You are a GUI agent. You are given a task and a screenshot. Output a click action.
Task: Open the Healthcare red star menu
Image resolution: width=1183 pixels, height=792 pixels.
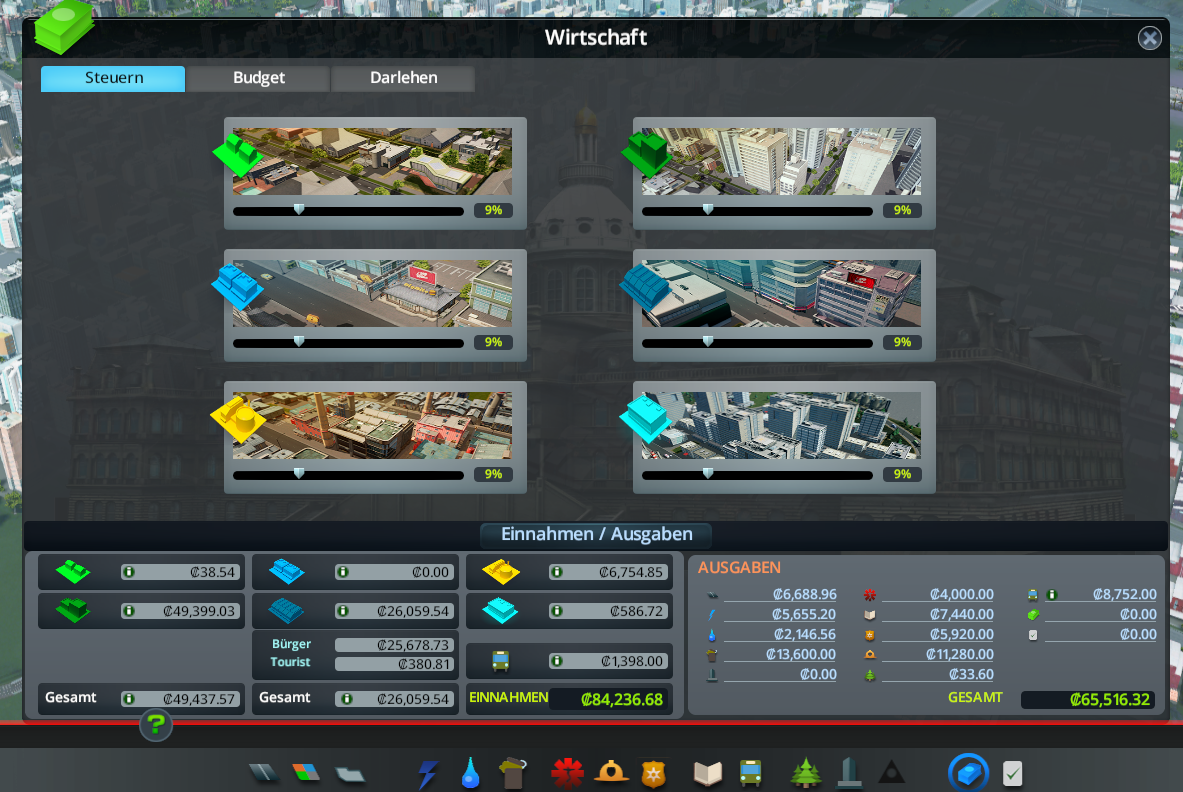tap(567, 773)
